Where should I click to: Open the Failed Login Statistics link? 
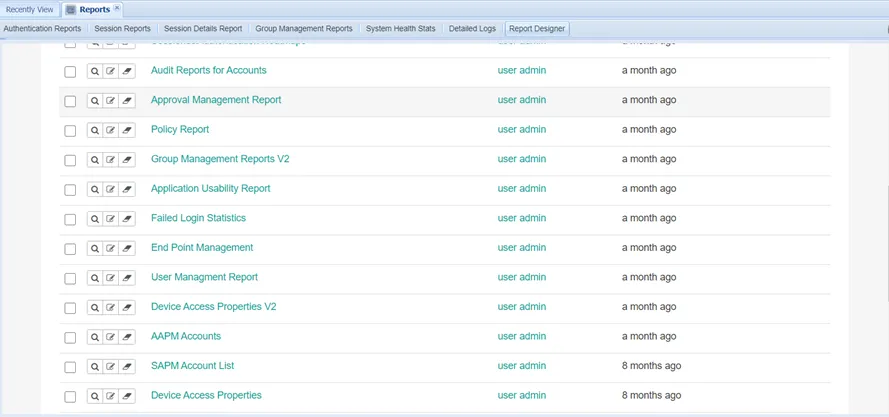pyautogui.click(x=198, y=218)
